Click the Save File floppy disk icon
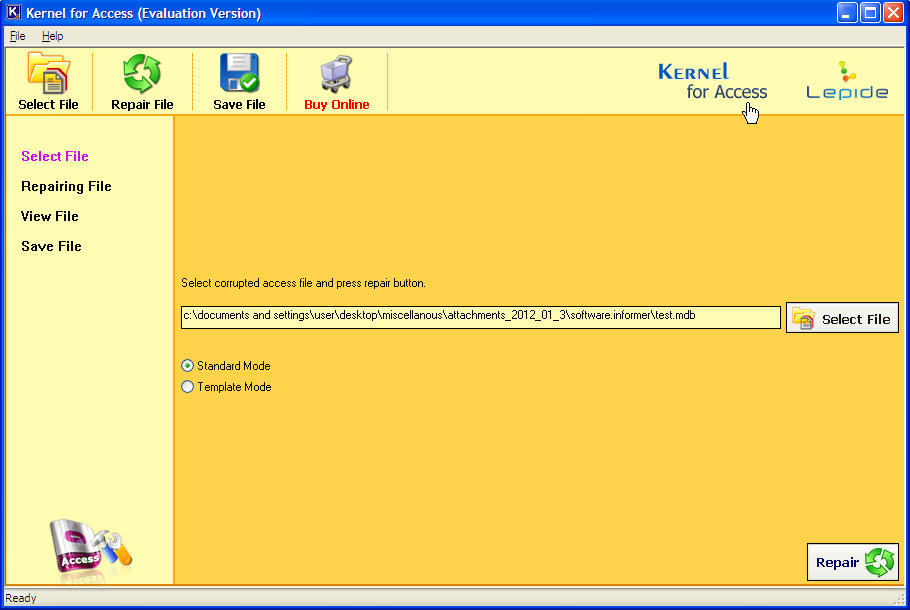The width and height of the screenshot is (910, 610). pyautogui.click(x=239, y=74)
